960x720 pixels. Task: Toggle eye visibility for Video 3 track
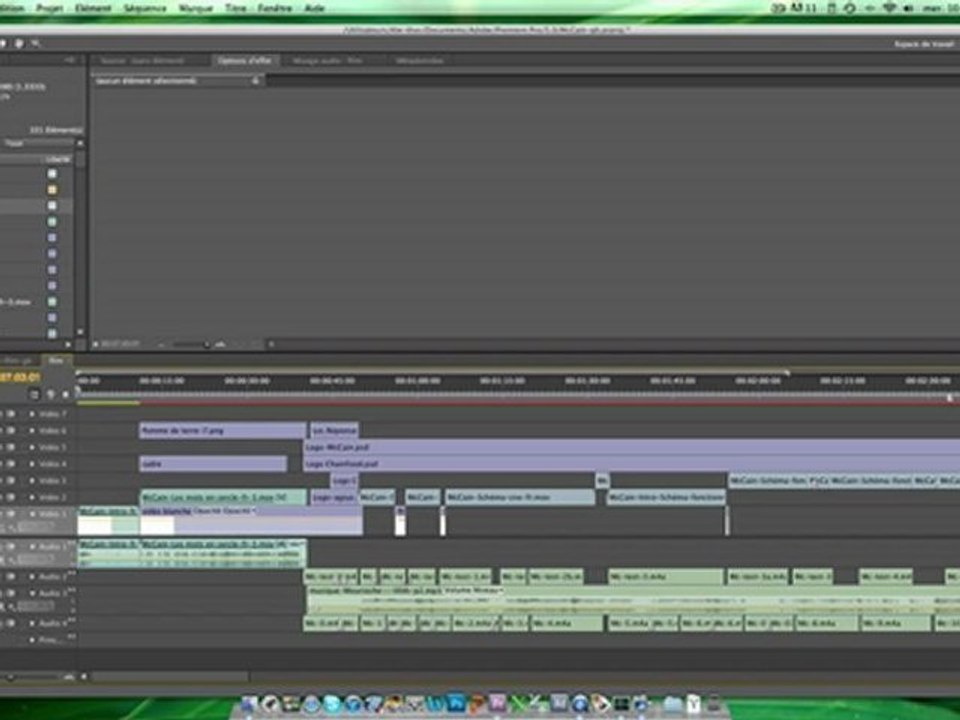(x=11, y=481)
